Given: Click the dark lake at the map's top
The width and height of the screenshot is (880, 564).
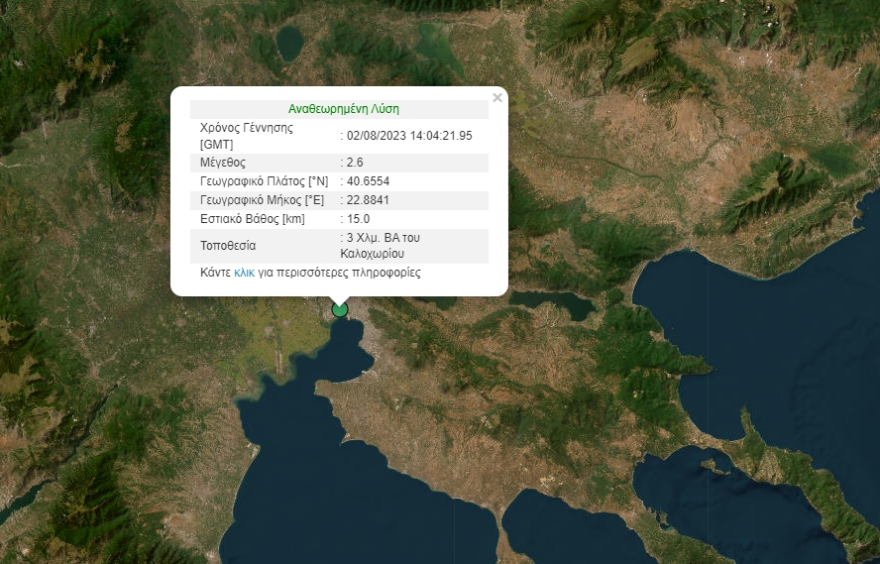Looking at the screenshot, I should 290,42.
